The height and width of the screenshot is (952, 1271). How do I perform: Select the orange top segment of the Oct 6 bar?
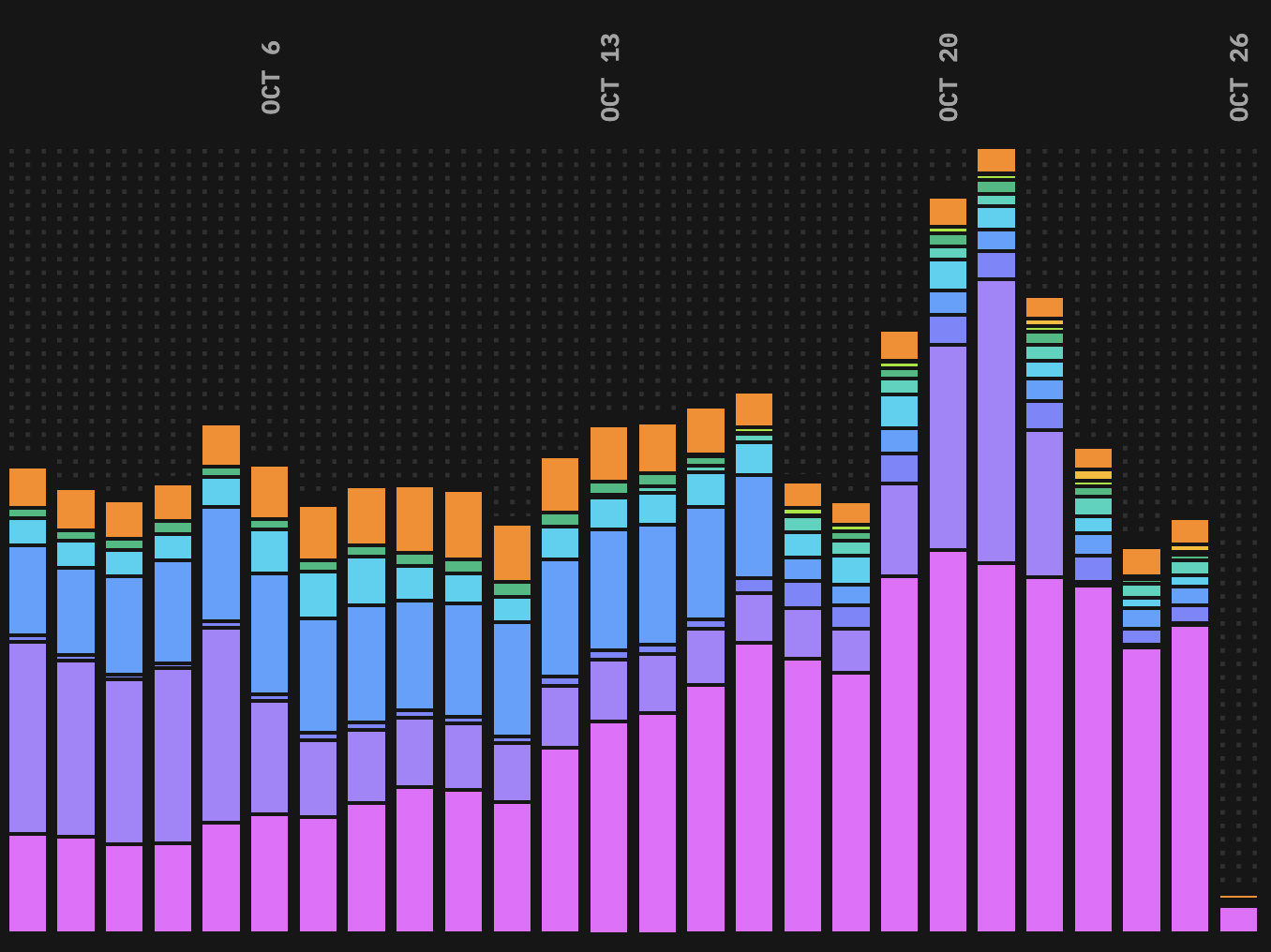270,492
